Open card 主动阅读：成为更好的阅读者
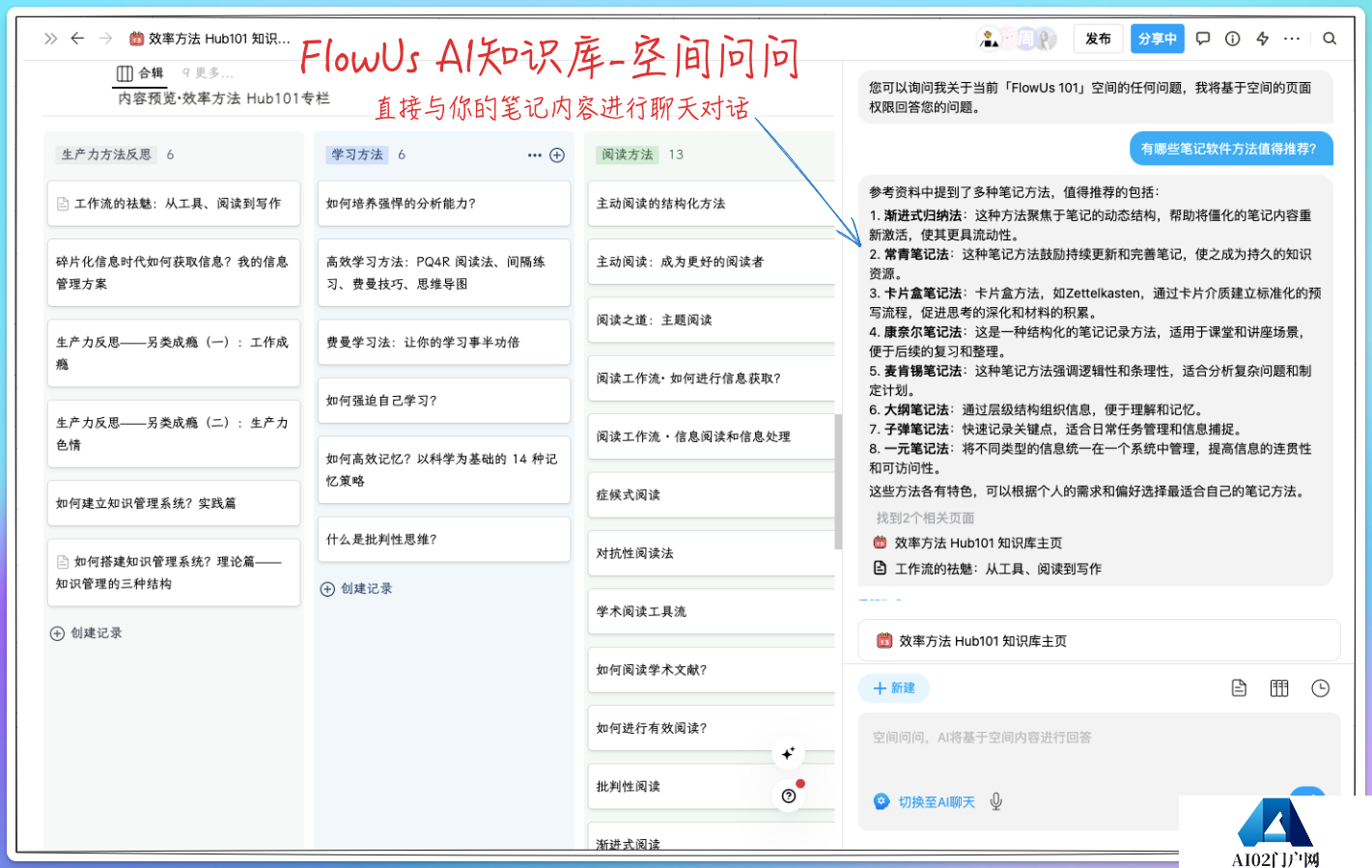Image resolution: width=1372 pixels, height=868 pixels. tap(712, 262)
